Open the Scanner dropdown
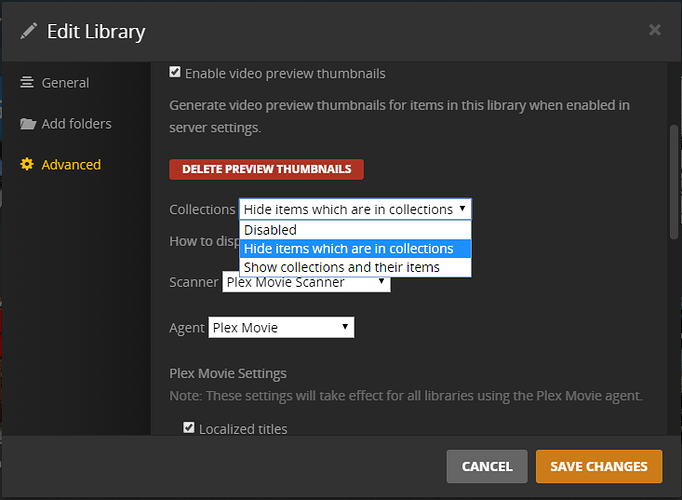The height and width of the screenshot is (500, 682). 306,283
